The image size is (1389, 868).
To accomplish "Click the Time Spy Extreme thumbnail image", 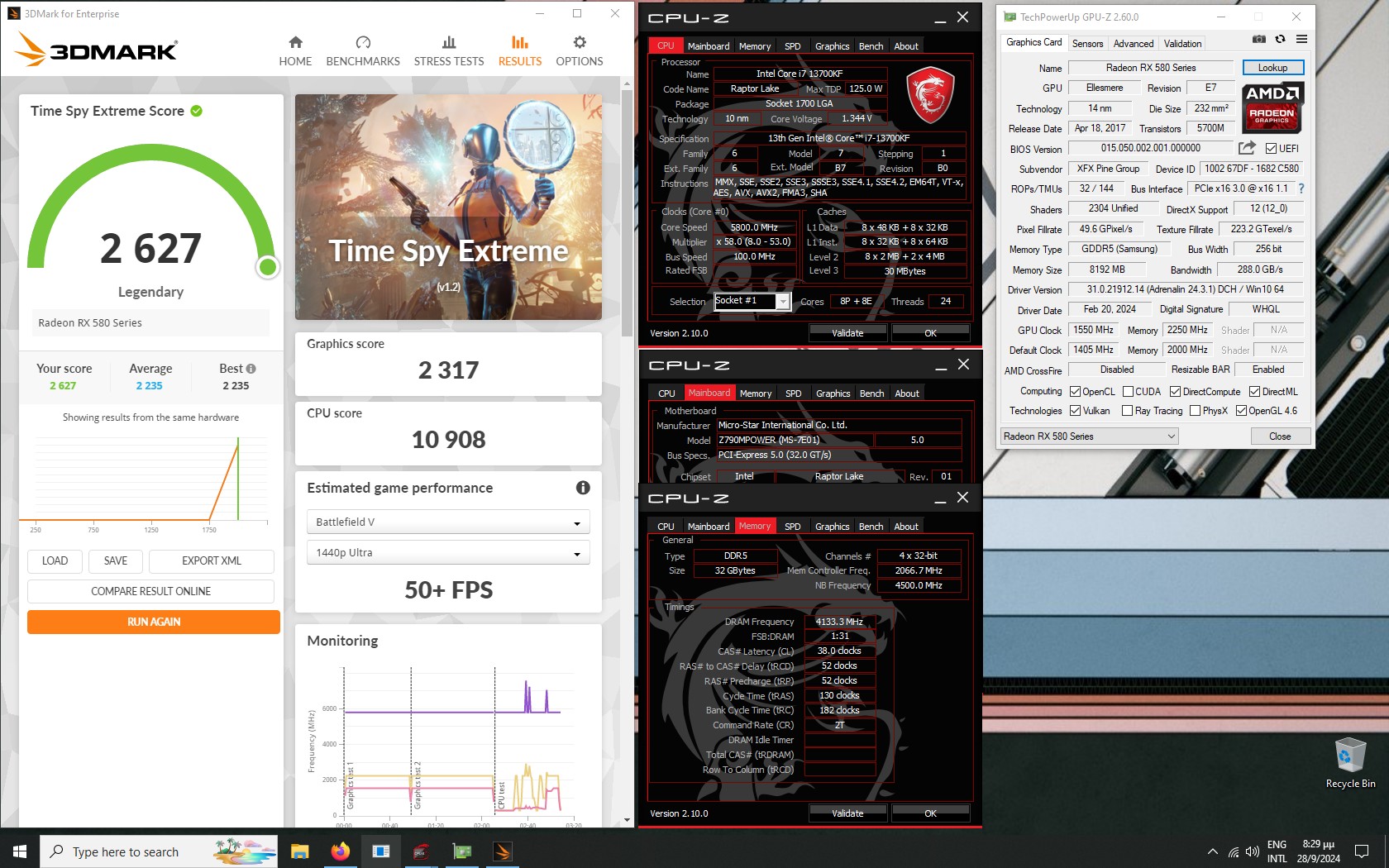I will tap(448, 207).
